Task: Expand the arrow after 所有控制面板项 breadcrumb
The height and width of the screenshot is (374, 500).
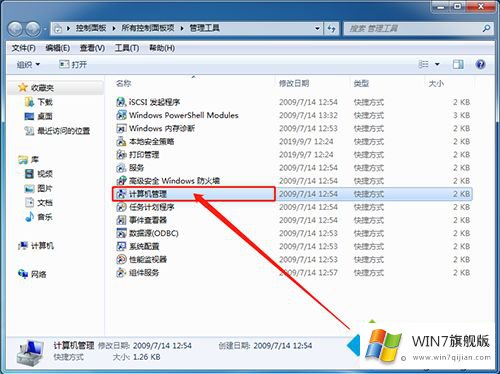Action: [x=182, y=28]
